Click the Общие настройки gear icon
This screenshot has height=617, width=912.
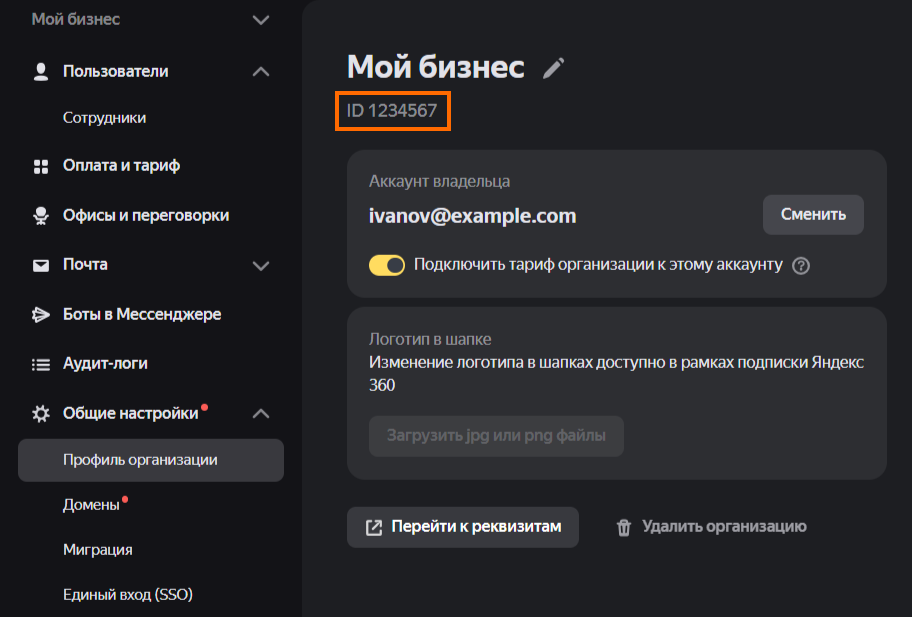[41, 413]
